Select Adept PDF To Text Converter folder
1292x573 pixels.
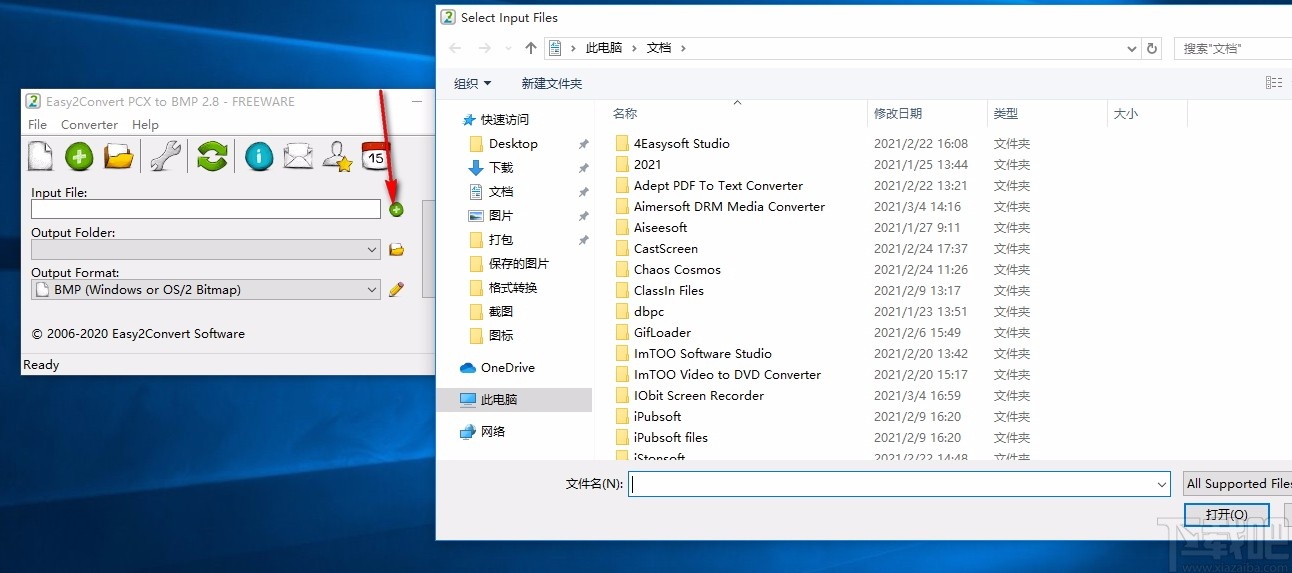(718, 186)
